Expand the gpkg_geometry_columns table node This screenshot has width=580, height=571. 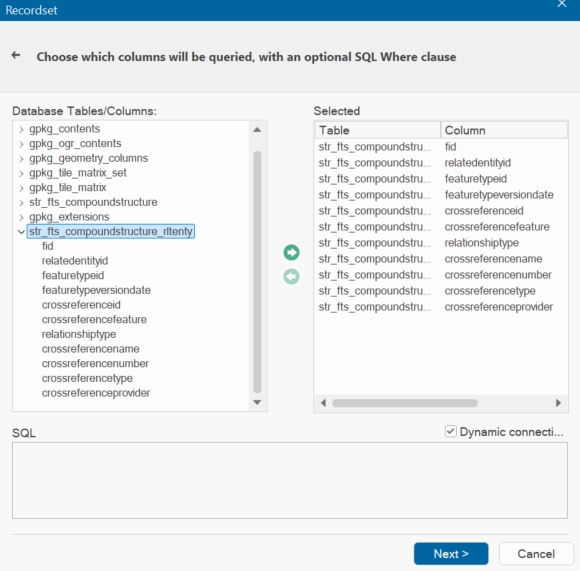point(21,159)
